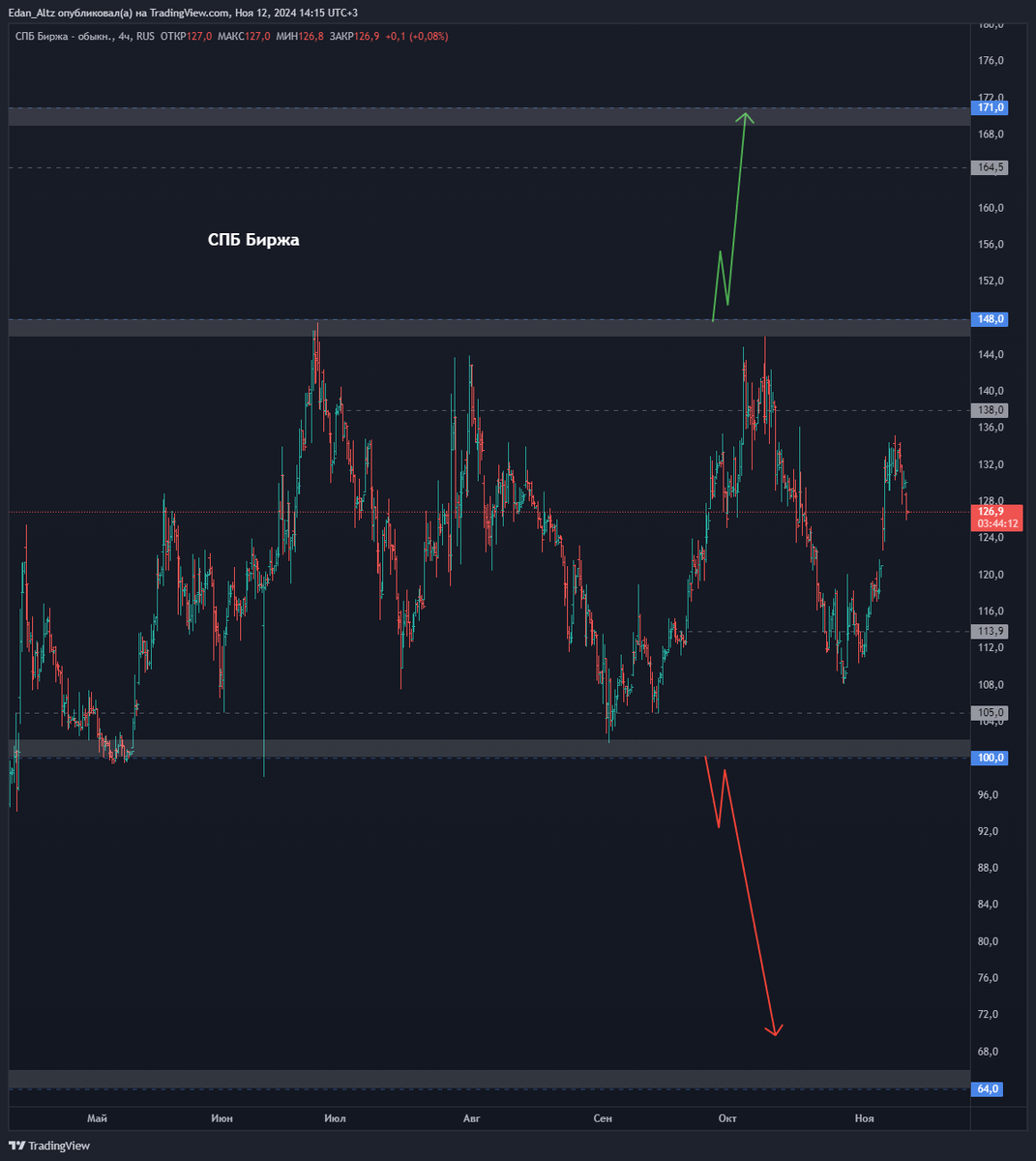Screen dimensions: 1036x1161
Task: Click the МИН 126,8 low value
Action: (300, 37)
